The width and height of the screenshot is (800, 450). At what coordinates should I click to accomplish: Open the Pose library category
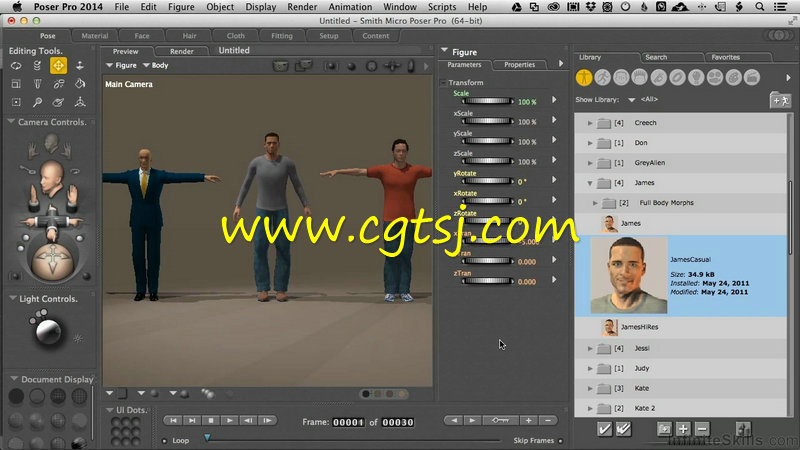click(x=603, y=78)
